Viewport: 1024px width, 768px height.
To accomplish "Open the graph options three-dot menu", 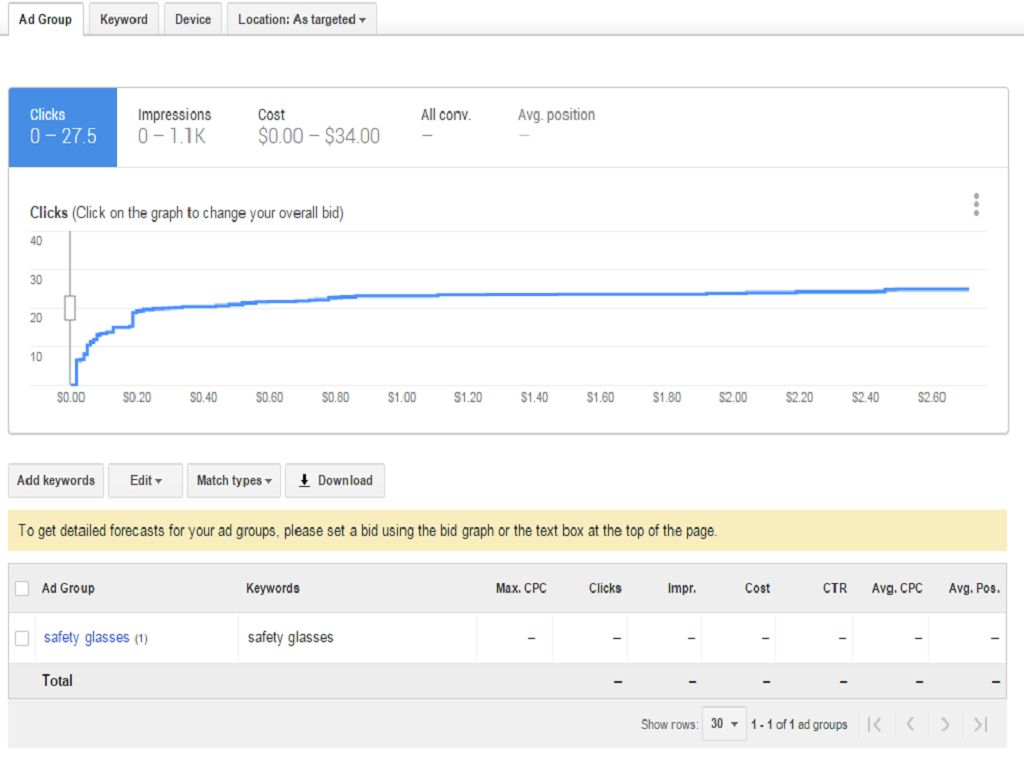I will click(x=976, y=205).
